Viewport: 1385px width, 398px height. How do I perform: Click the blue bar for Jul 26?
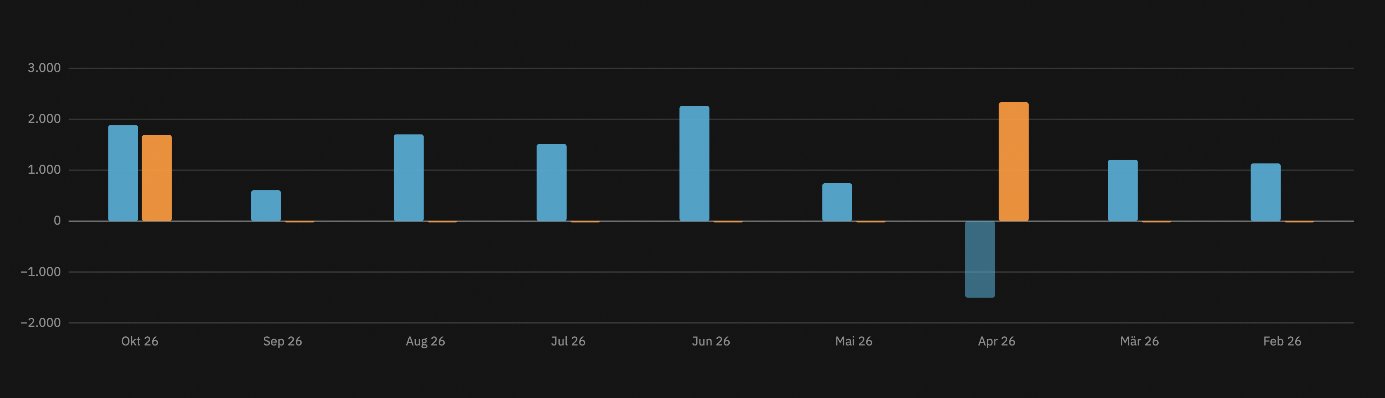pyautogui.click(x=552, y=183)
